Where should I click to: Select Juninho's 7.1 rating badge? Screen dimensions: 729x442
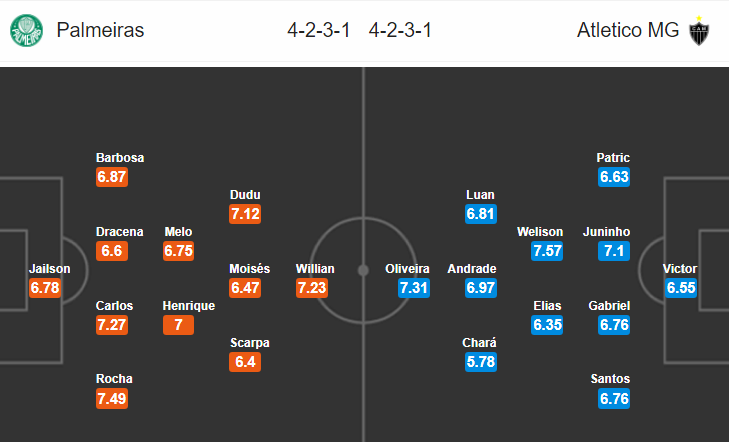(614, 251)
